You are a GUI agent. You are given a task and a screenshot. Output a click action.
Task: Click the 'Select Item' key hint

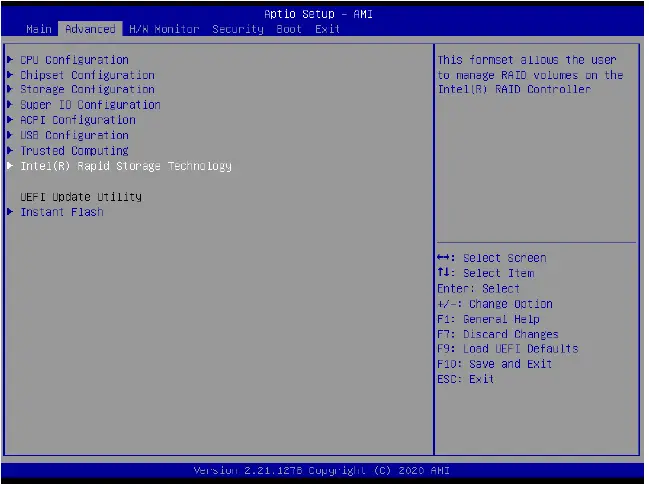[486, 273]
